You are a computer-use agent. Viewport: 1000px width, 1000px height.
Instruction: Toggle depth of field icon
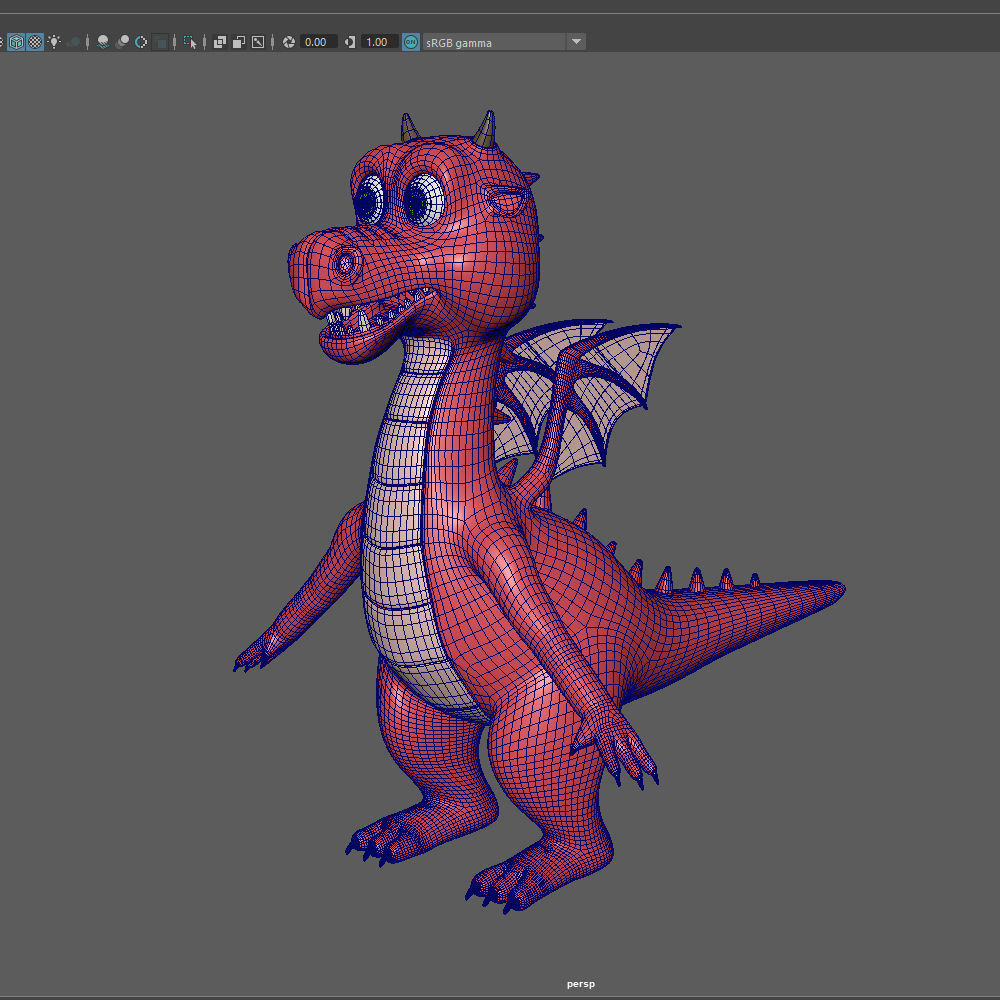coord(161,42)
